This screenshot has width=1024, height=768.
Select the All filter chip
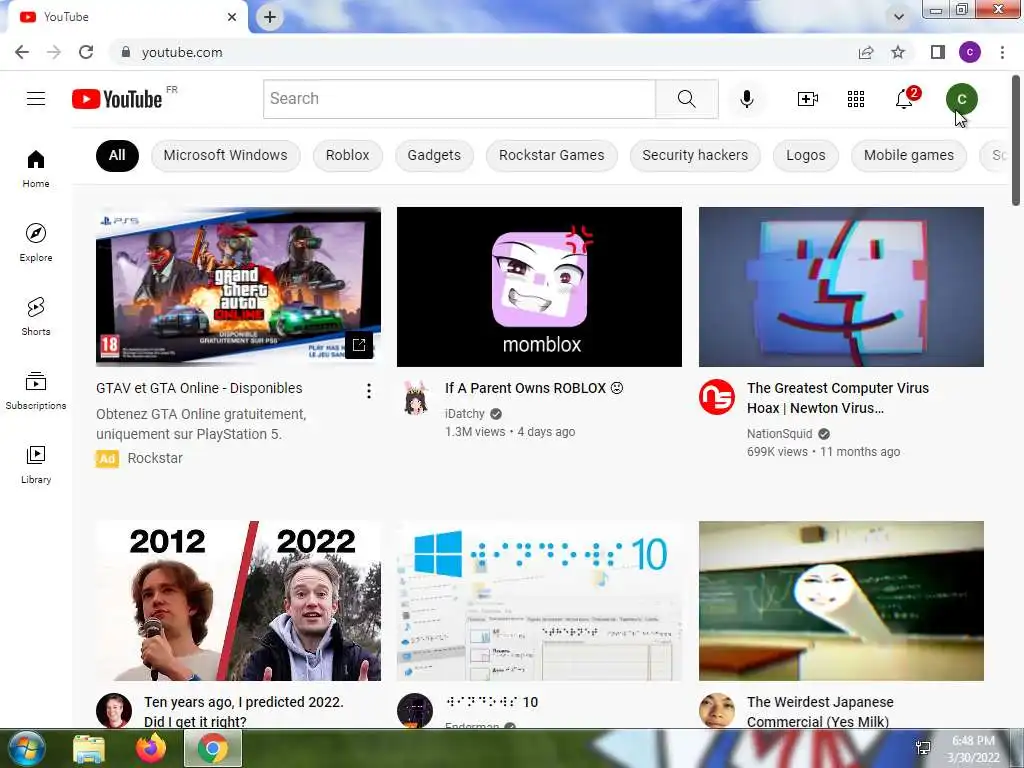coord(117,155)
